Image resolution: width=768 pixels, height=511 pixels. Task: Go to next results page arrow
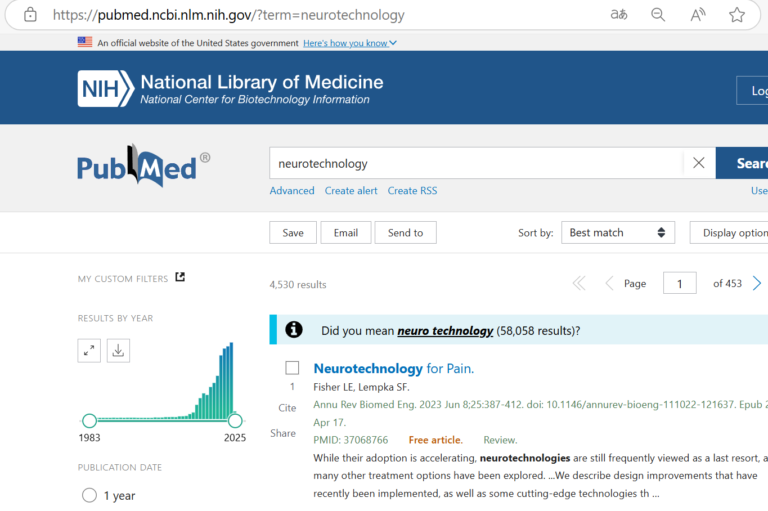click(x=757, y=283)
